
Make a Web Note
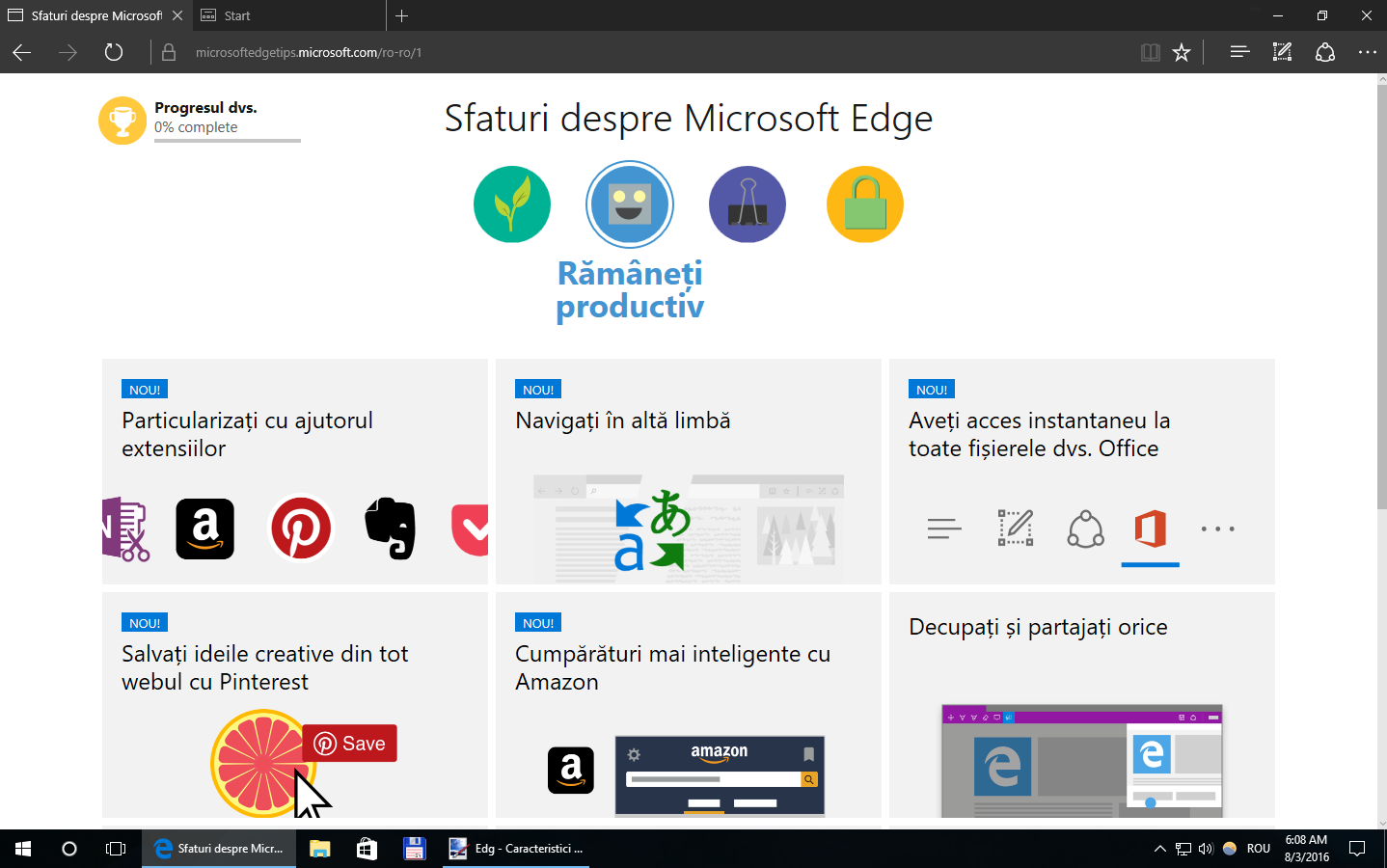click(x=1282, y=52)
